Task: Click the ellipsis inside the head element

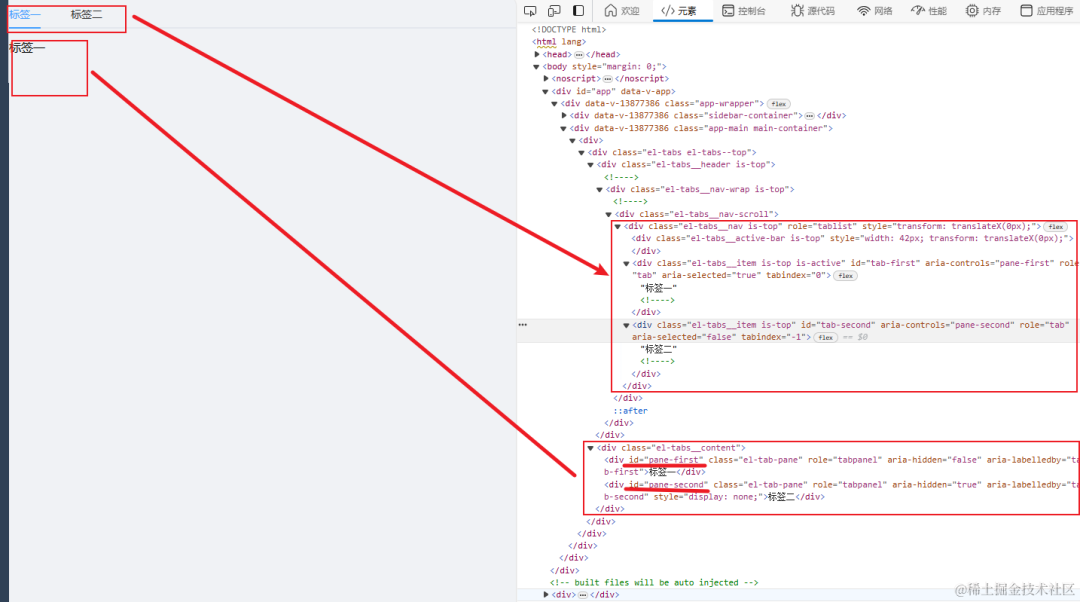Action: coord(579,54)
